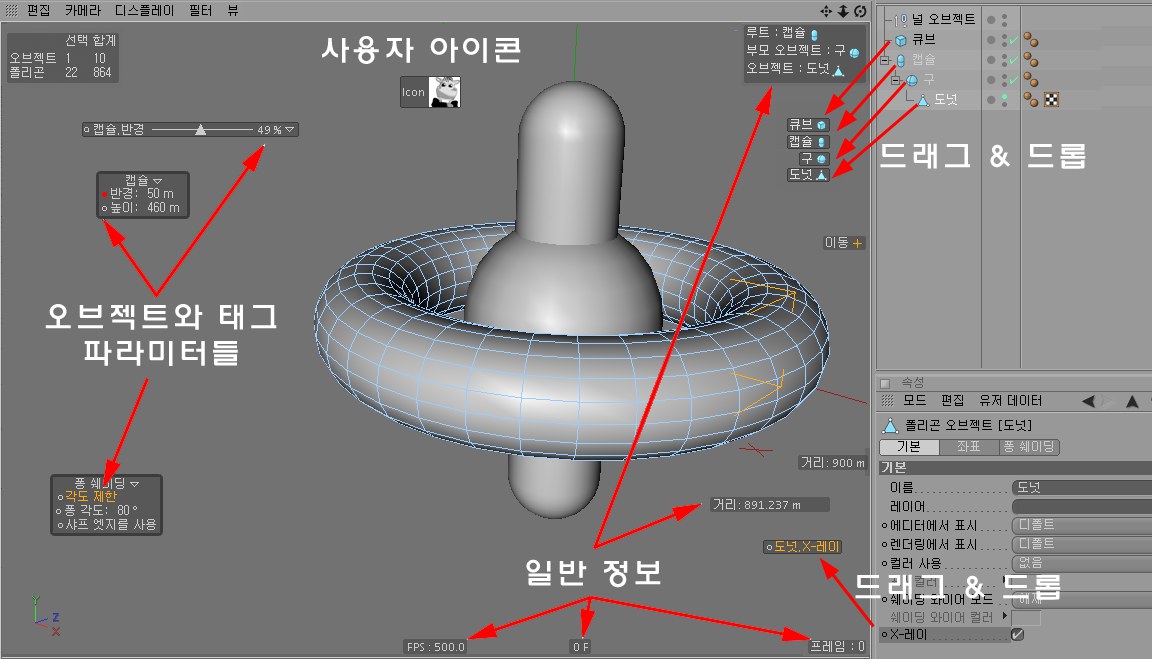Toggle the X-레이 checkbox in attributes
Viewport: 1152px width, 659px height.
(1018, 634)
